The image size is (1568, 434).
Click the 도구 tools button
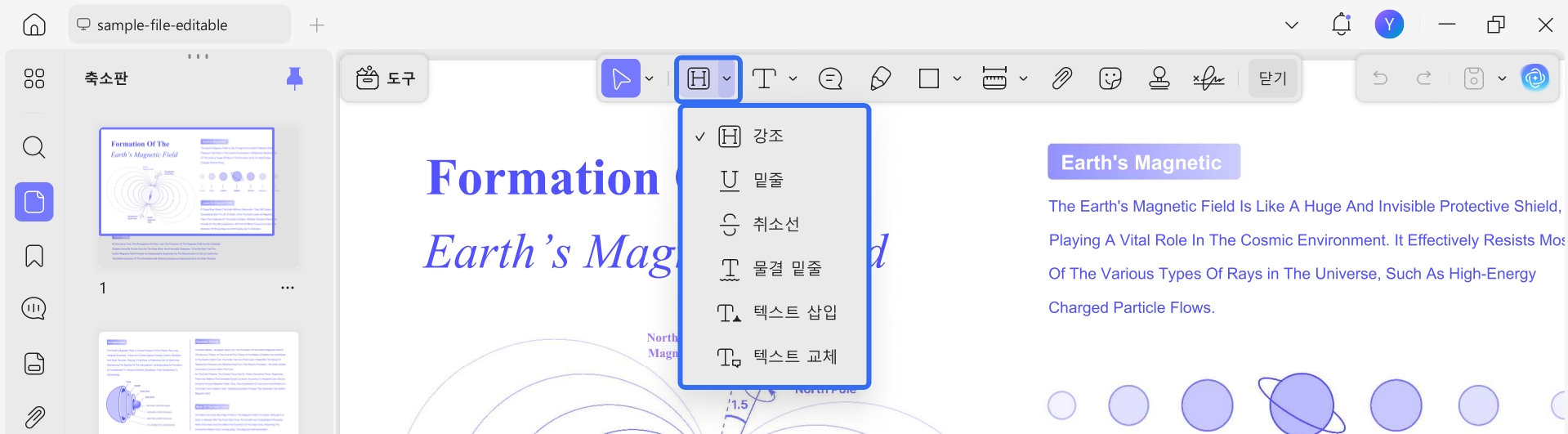(386, 78)
